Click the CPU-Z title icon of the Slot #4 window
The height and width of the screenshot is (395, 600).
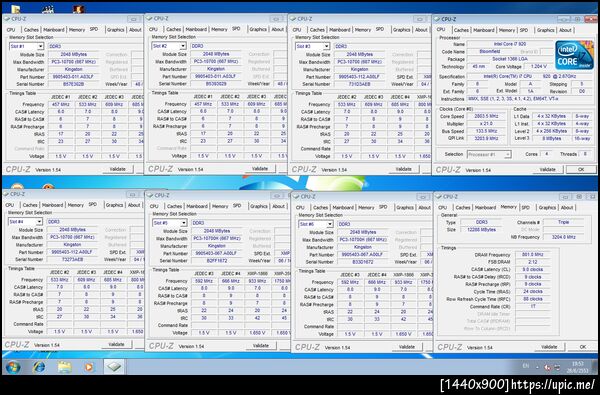click(x=7, y=194)
